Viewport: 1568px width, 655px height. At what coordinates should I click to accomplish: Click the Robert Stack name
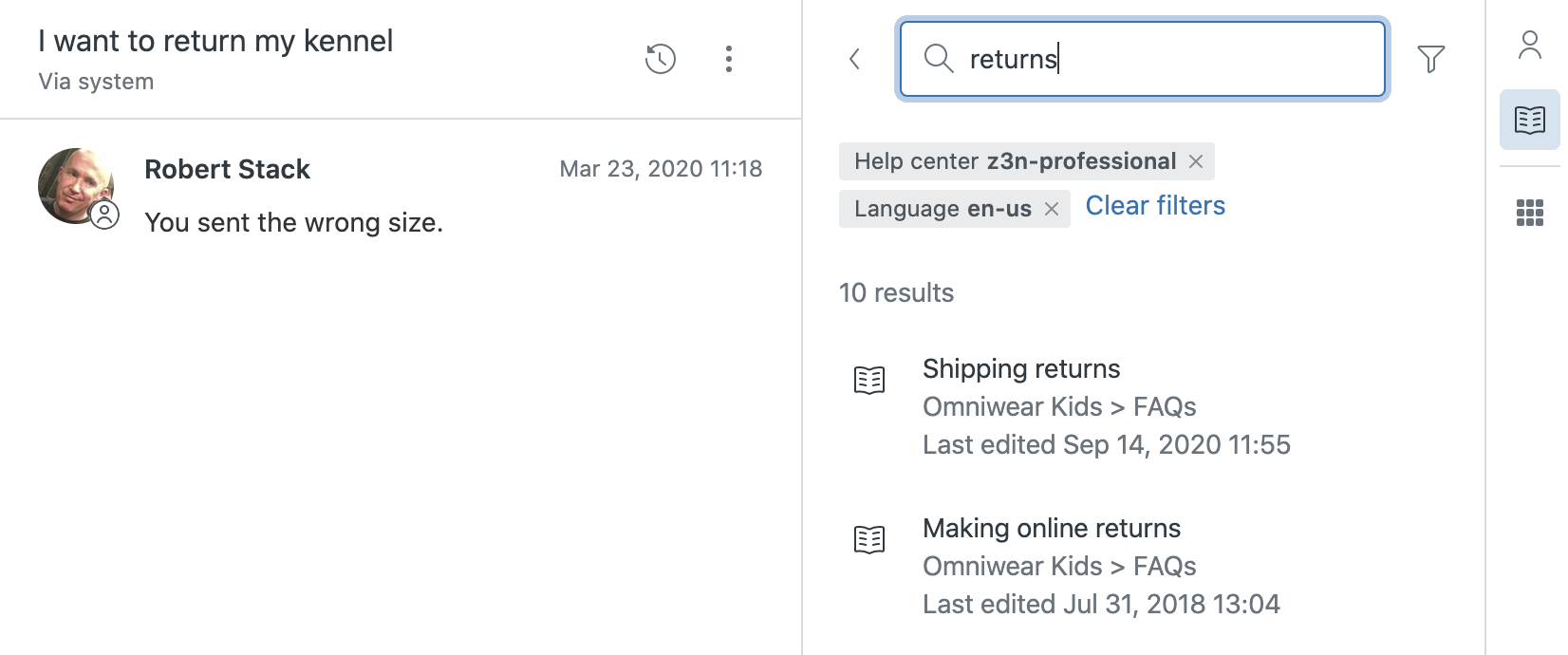coord(227,169)
